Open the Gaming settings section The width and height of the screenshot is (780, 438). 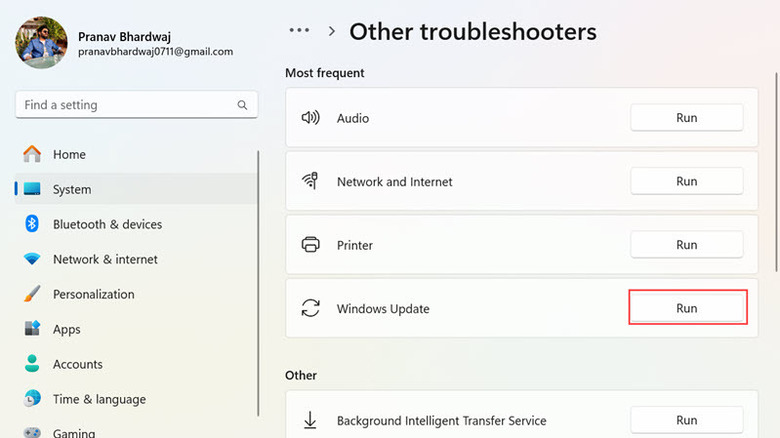point(74,433)
